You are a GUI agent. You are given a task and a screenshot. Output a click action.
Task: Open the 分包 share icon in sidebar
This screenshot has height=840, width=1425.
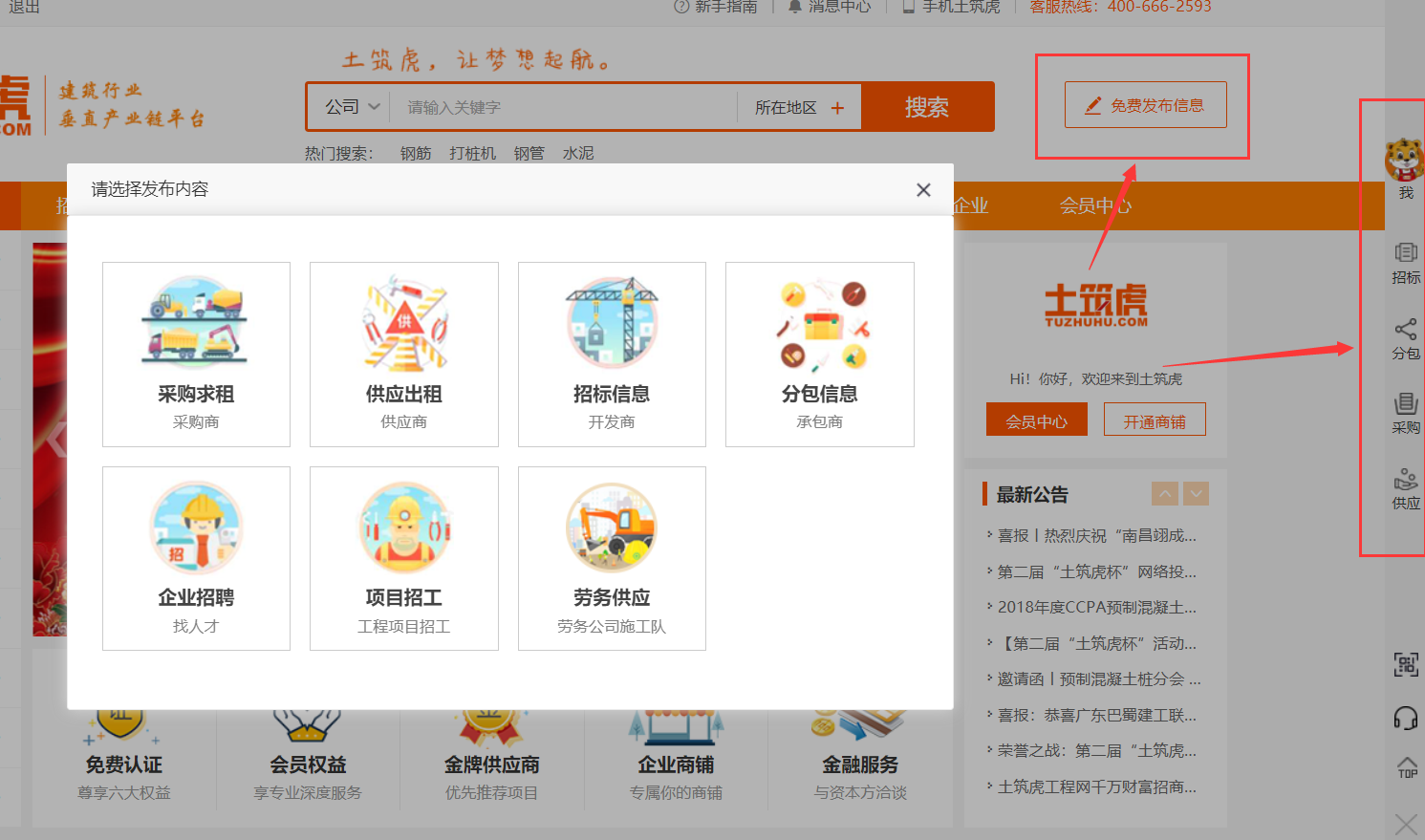pyautogui.click(x=1405, y=339)
